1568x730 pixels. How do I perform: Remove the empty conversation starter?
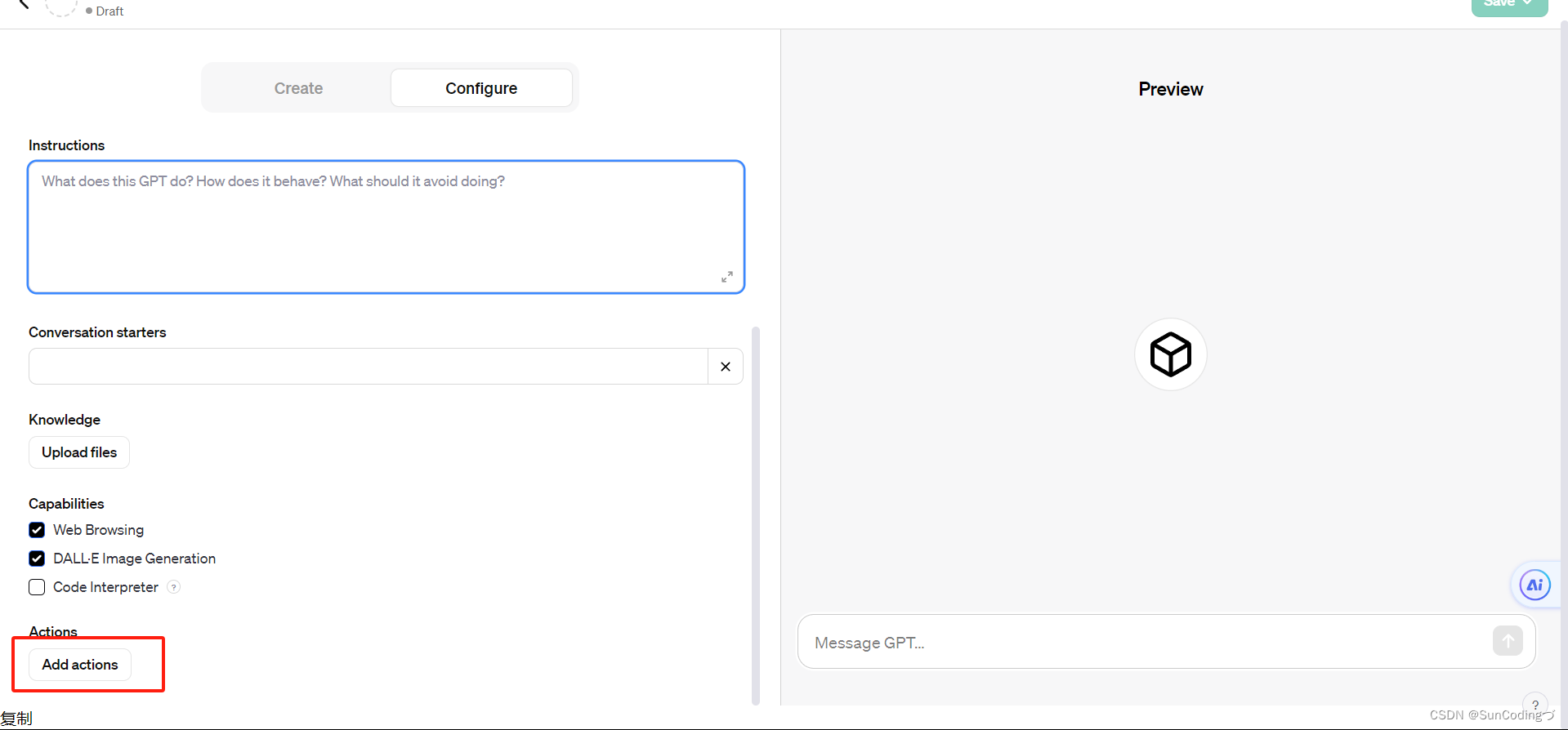725,366
